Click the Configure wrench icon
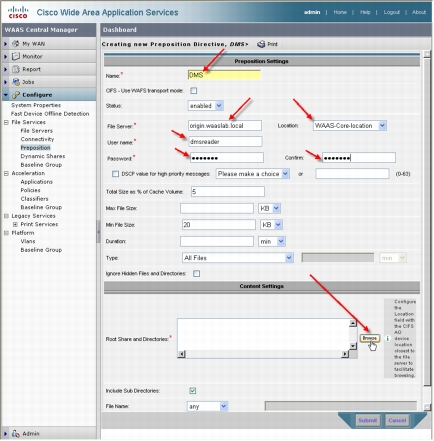Image resolution: width=434 pixels, height=441 pixels. pos(15,95)
